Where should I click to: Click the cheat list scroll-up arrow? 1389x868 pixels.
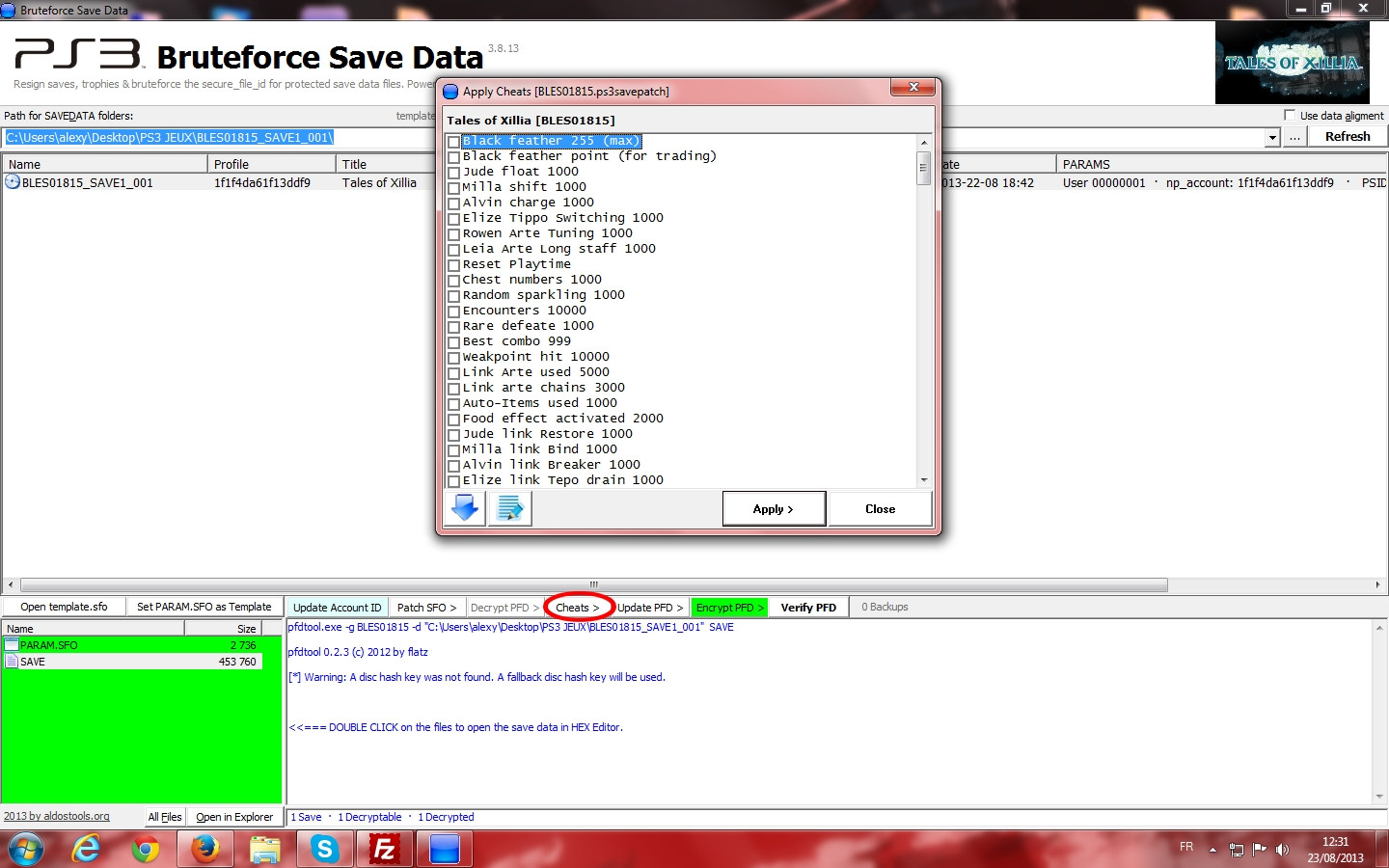coord(923,142)
